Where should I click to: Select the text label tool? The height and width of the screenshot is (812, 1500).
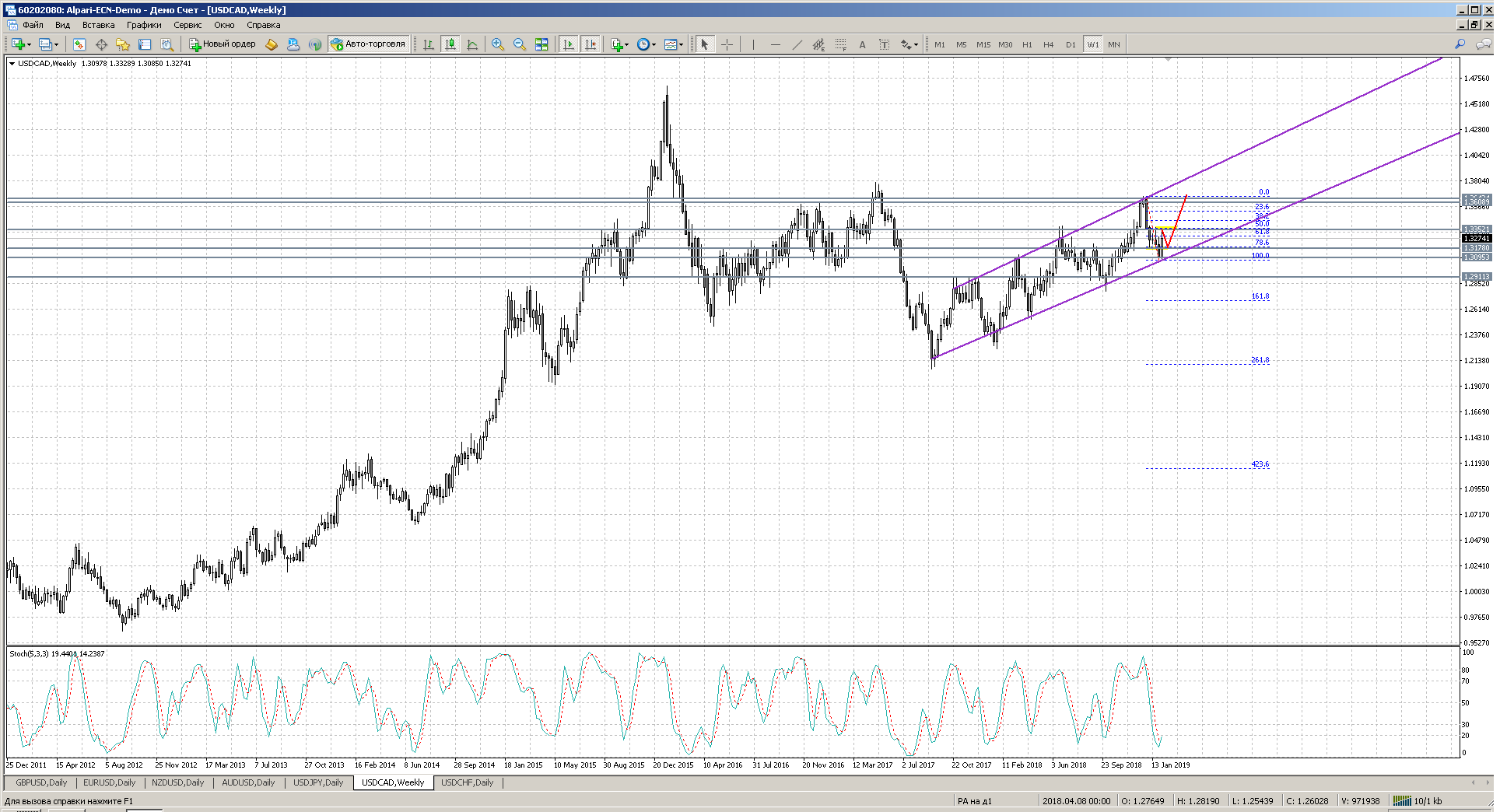pyautogui.click(x=884, y=44)
